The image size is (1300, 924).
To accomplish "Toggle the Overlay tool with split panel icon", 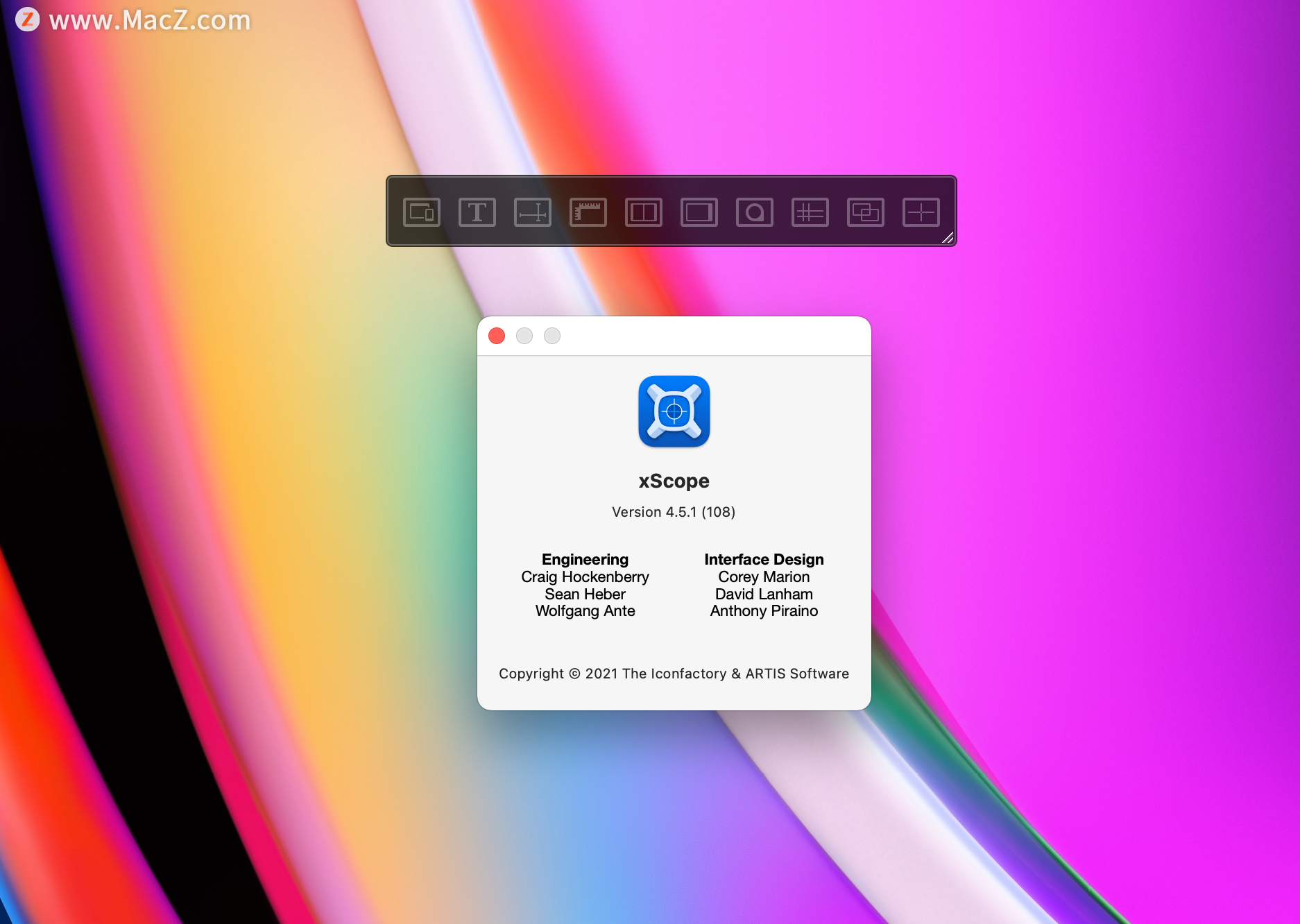I will point(644,212).
